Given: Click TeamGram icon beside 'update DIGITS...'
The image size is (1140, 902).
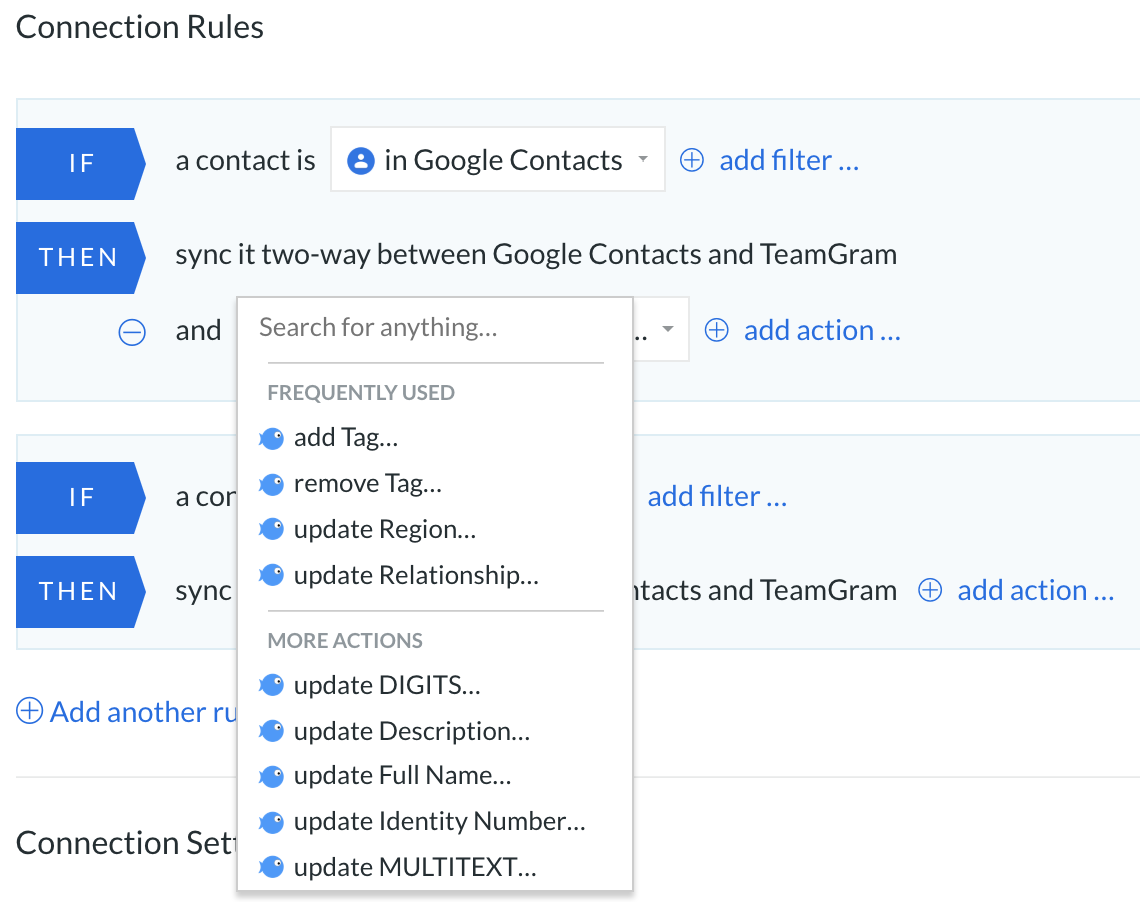Looking at the screenshot, I should pyautogui.click(x=271, y=685).
